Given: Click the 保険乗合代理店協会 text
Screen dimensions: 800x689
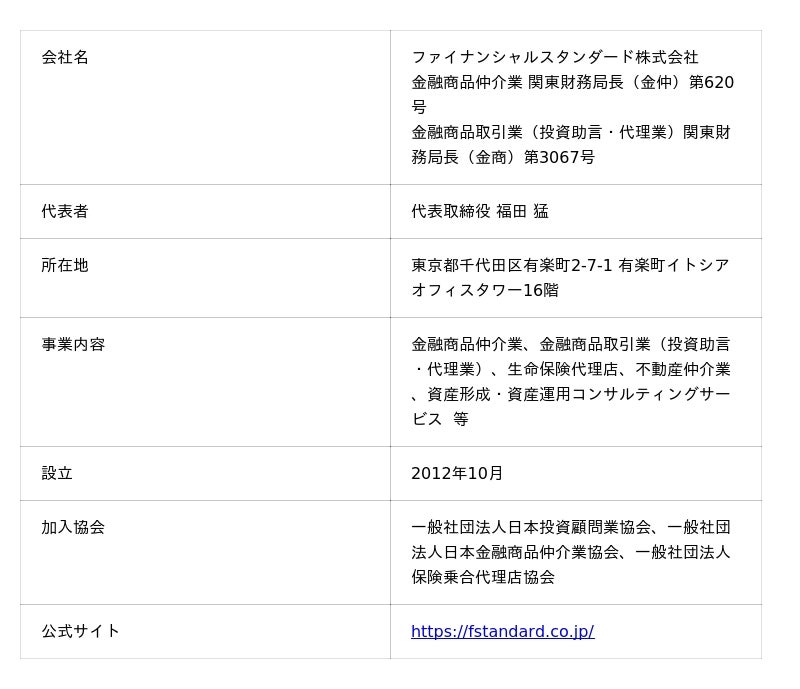Looking at the screenshot, I should coord(483,578).
